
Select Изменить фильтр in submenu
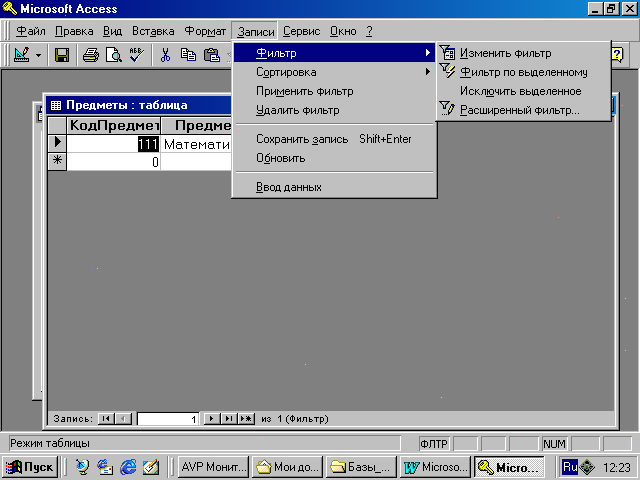point(524,53)
